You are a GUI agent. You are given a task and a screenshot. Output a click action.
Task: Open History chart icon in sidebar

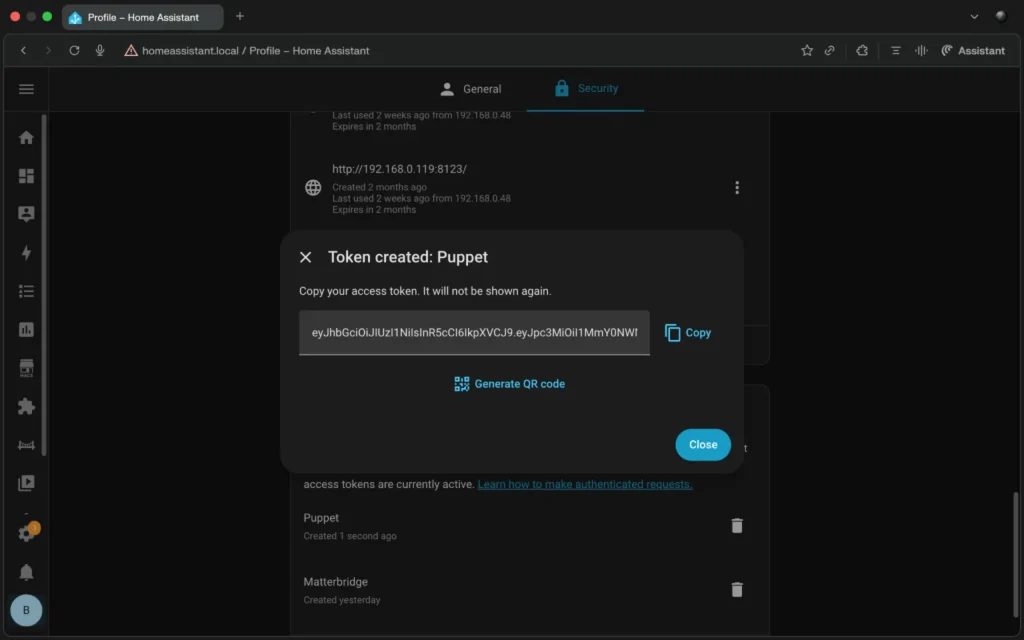point(26,330)
